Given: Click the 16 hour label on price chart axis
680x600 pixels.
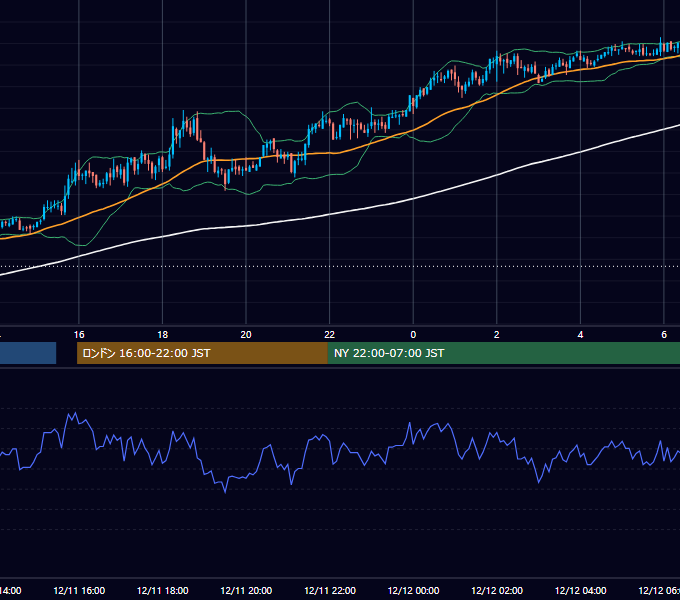Looking at the screenshot, I should coord(79,335).
